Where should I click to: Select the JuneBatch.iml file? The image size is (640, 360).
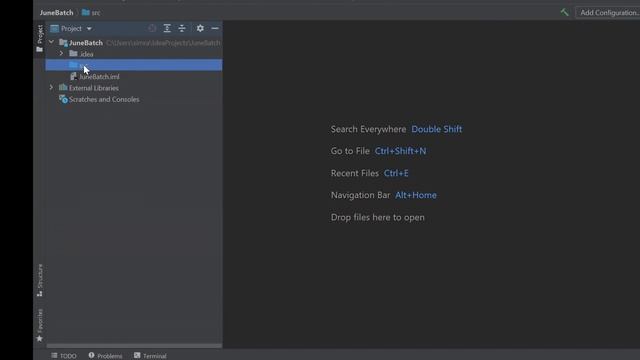point(99,77)
